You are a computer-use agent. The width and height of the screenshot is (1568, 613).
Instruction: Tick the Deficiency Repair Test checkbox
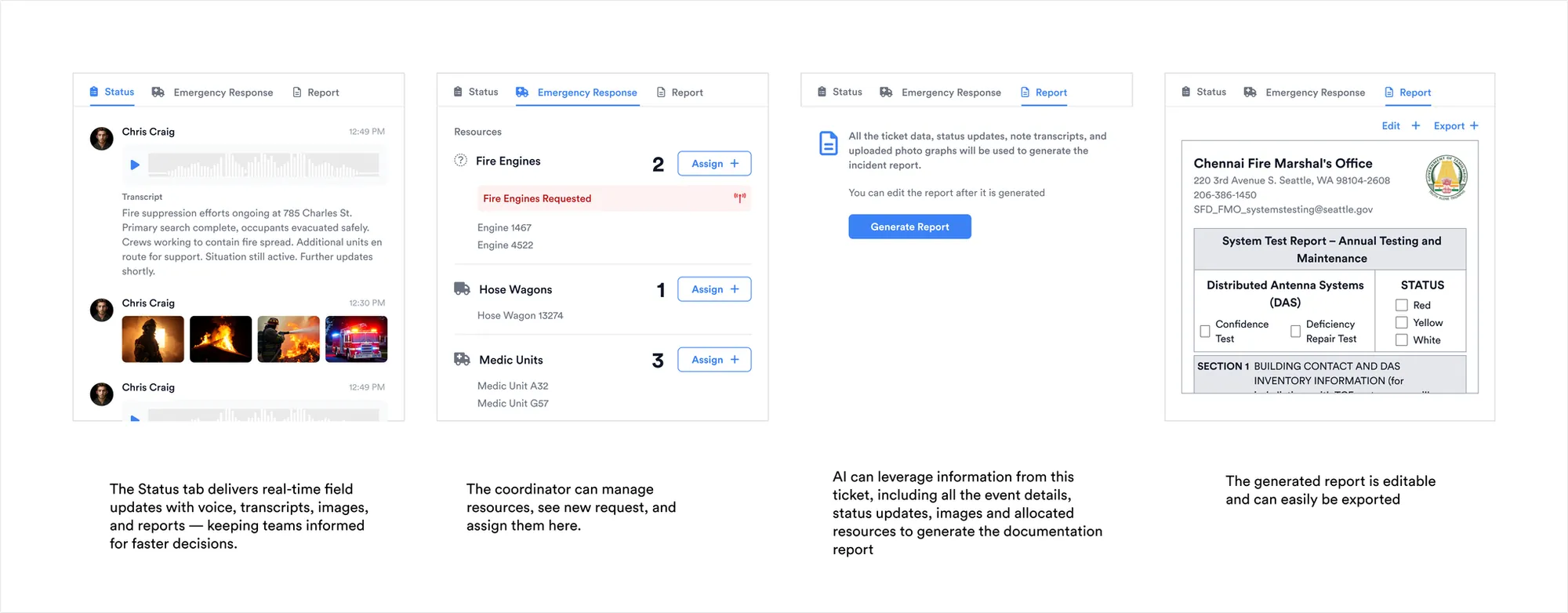click(x=1295, y=332)
